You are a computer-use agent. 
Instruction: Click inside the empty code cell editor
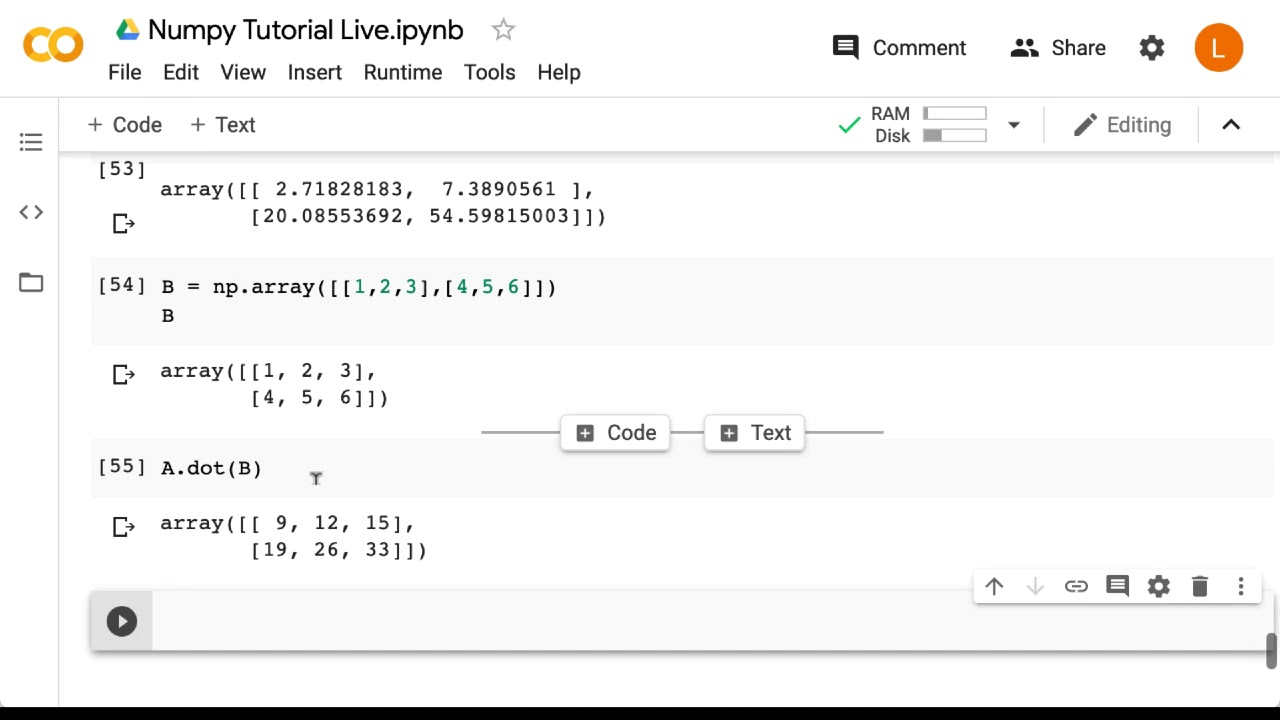pyautogui.click(x=700, y=621)
